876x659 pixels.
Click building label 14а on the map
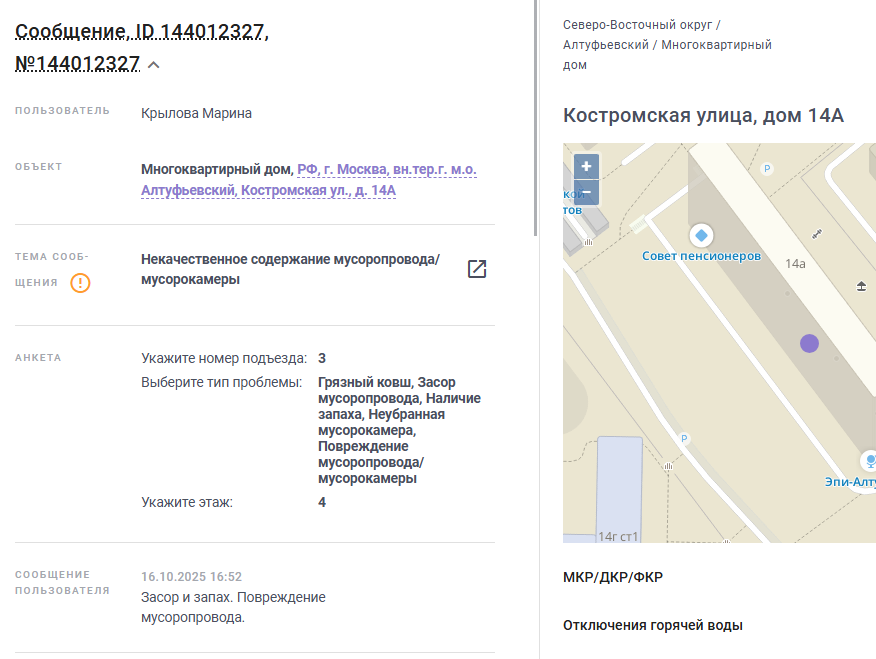point(795,264)
